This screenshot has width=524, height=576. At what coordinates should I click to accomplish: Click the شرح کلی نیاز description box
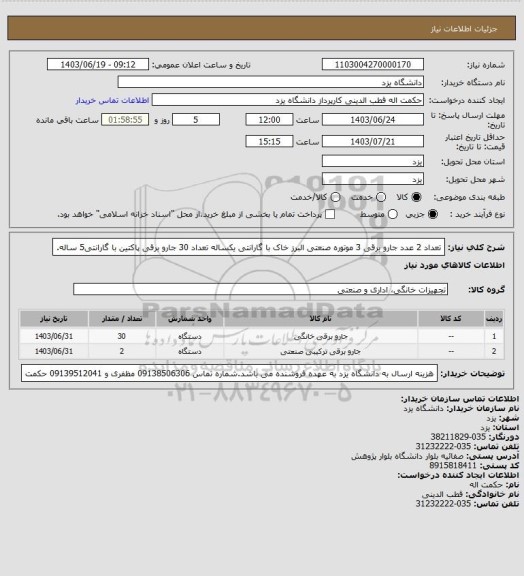coord(248,248)
